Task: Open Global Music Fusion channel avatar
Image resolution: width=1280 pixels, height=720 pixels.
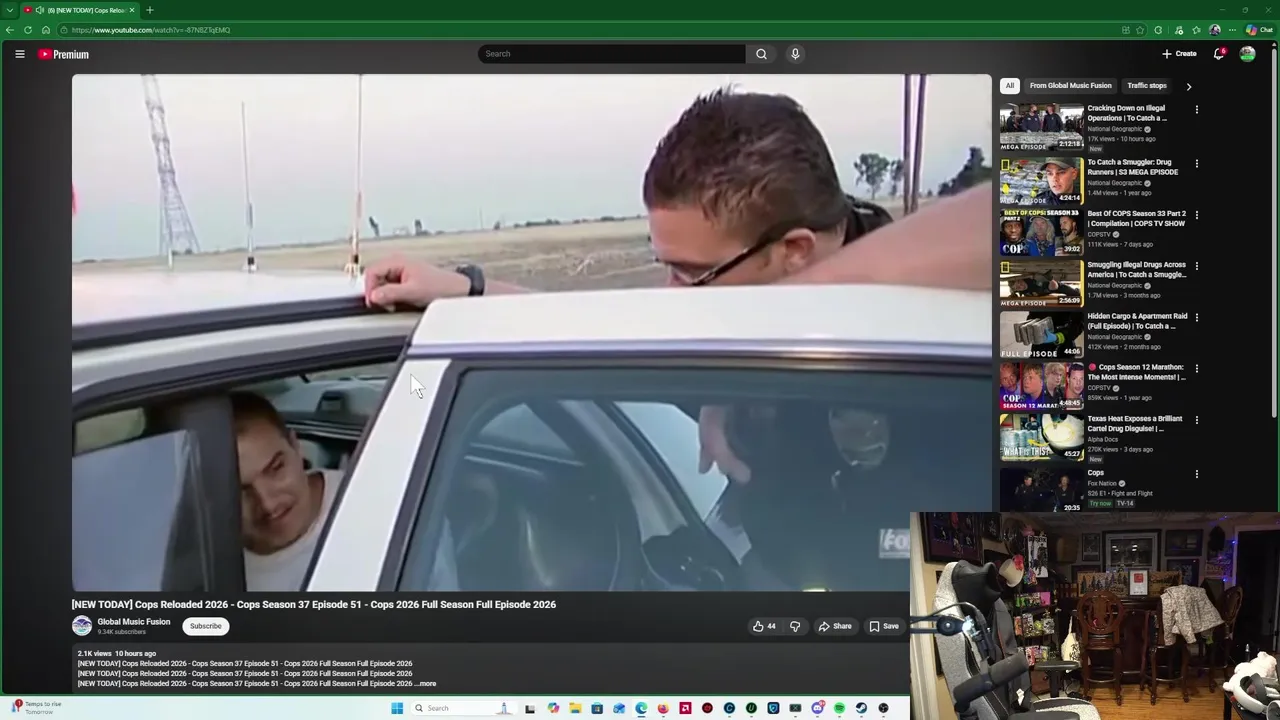Action: [82, 626]
